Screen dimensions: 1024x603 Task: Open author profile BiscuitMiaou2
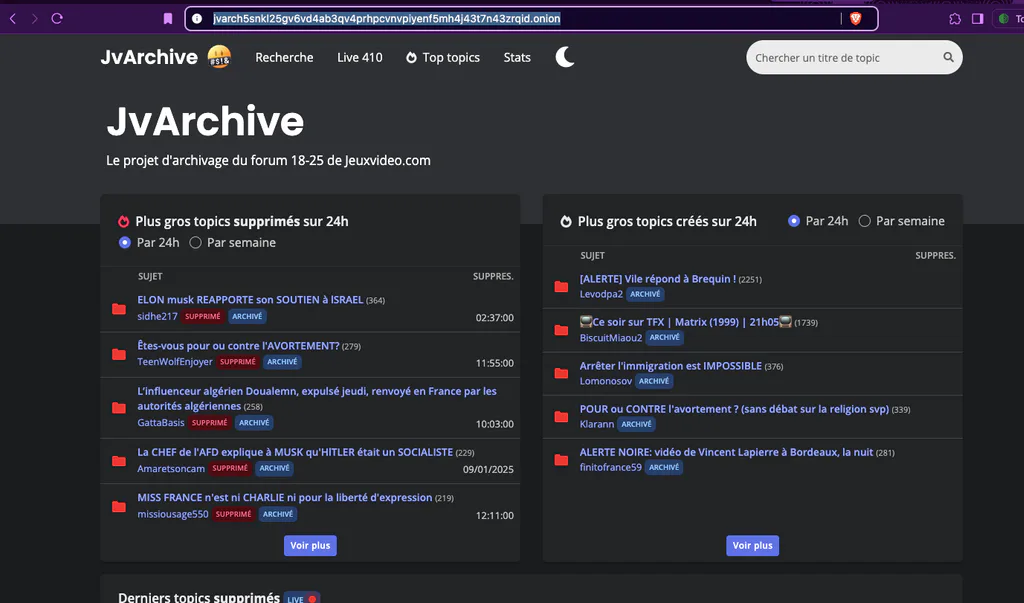coord(611,338)
